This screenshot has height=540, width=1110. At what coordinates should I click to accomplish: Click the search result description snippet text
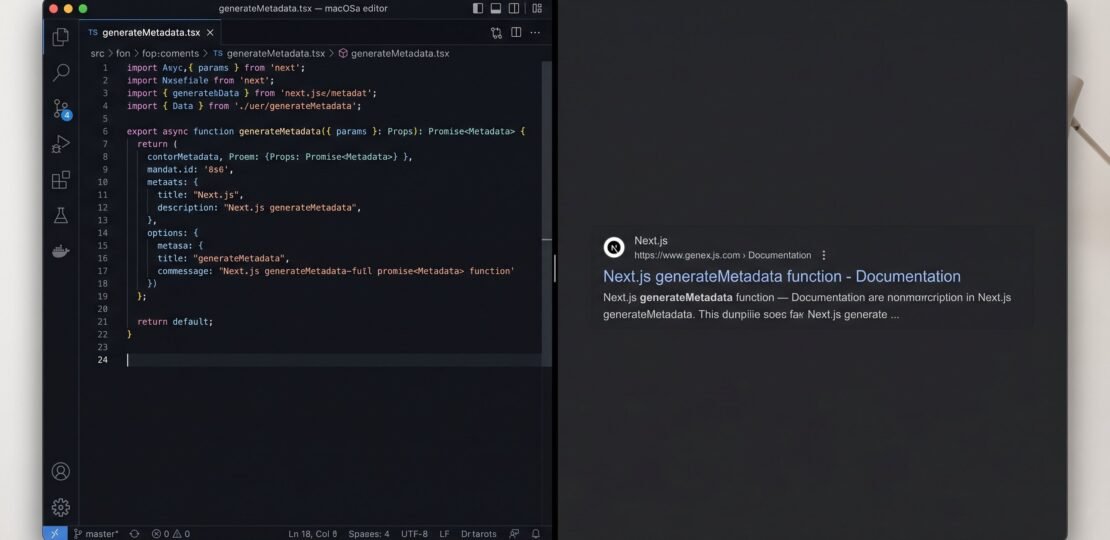point(807,306)
